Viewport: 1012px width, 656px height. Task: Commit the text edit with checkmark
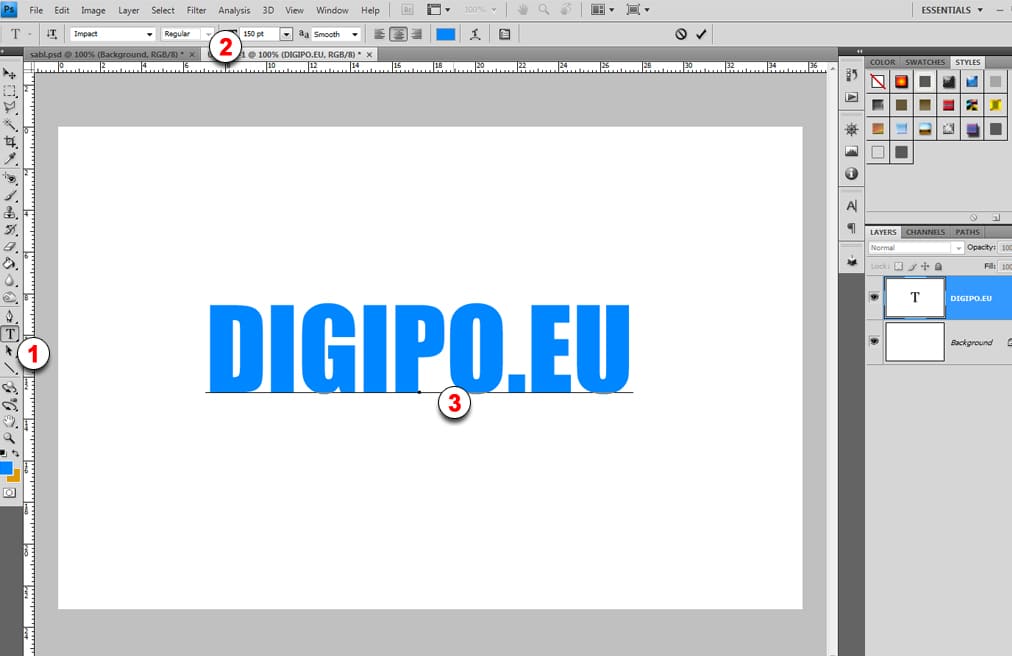click(701, 34)
